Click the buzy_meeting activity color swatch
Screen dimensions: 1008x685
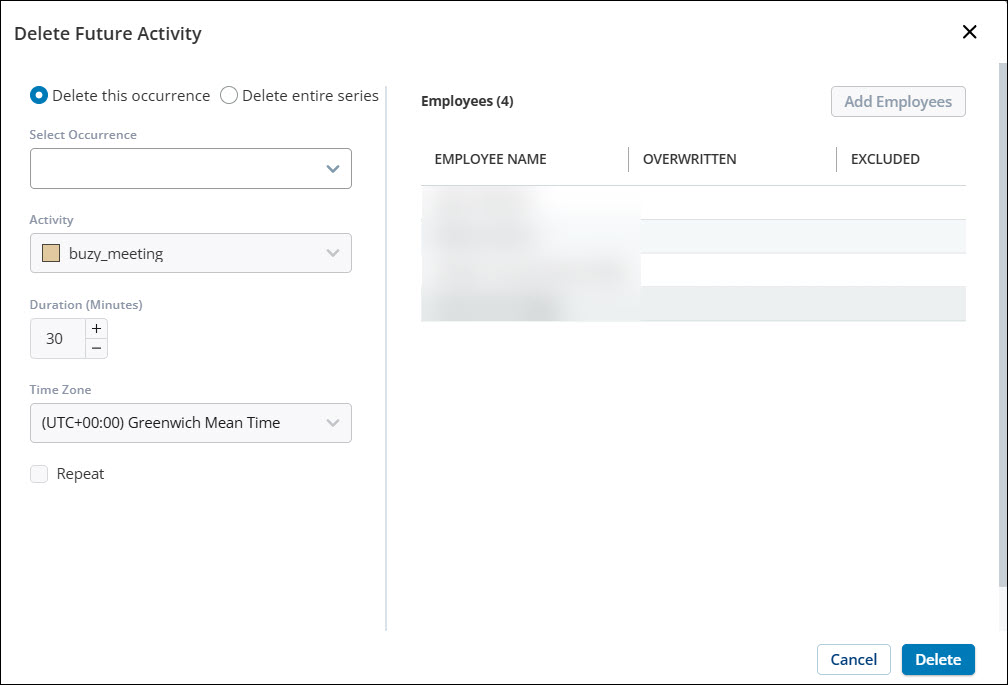coord(51,254)
